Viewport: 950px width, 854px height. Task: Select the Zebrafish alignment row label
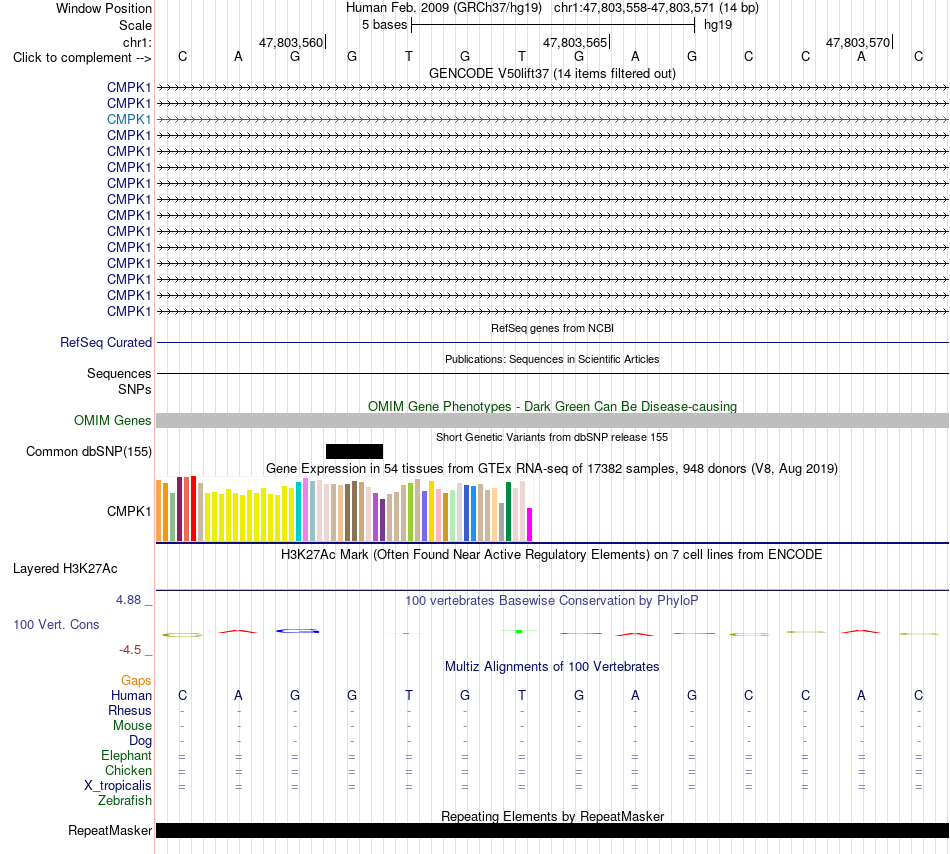125,801
